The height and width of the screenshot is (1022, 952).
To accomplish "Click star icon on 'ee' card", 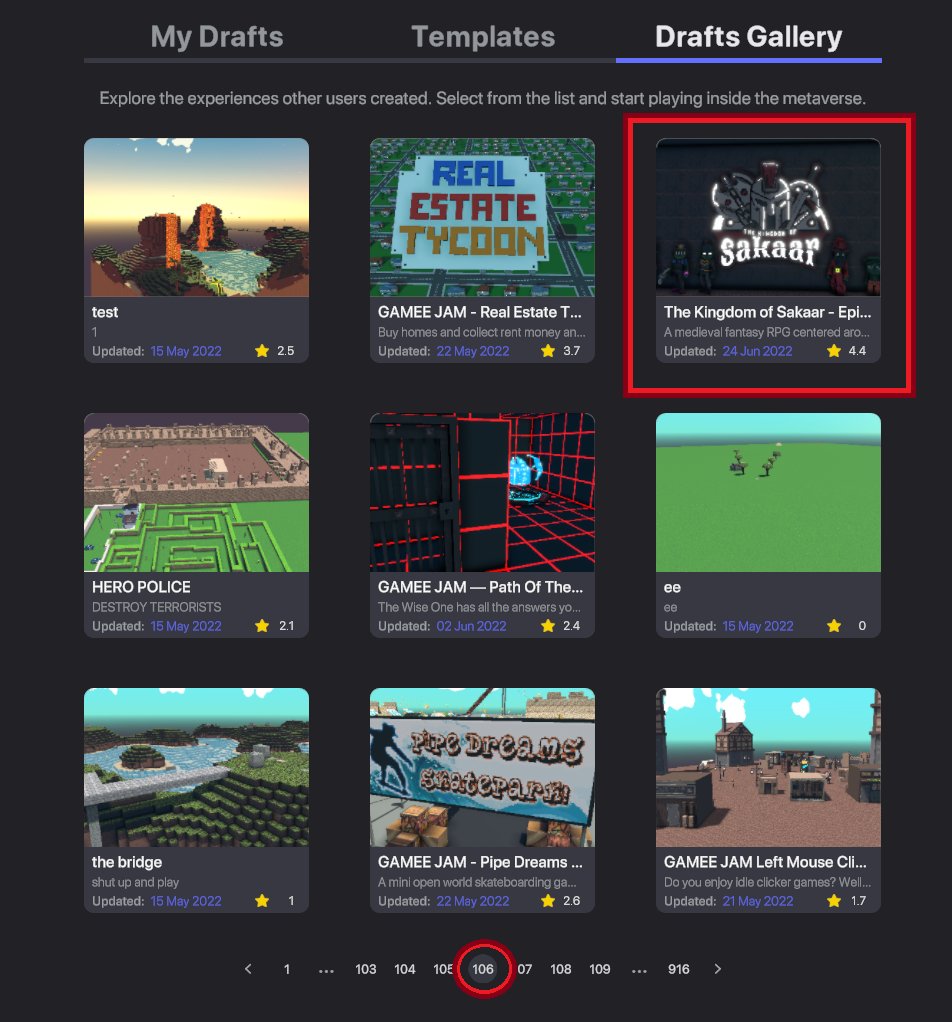I will pos(834,626).
